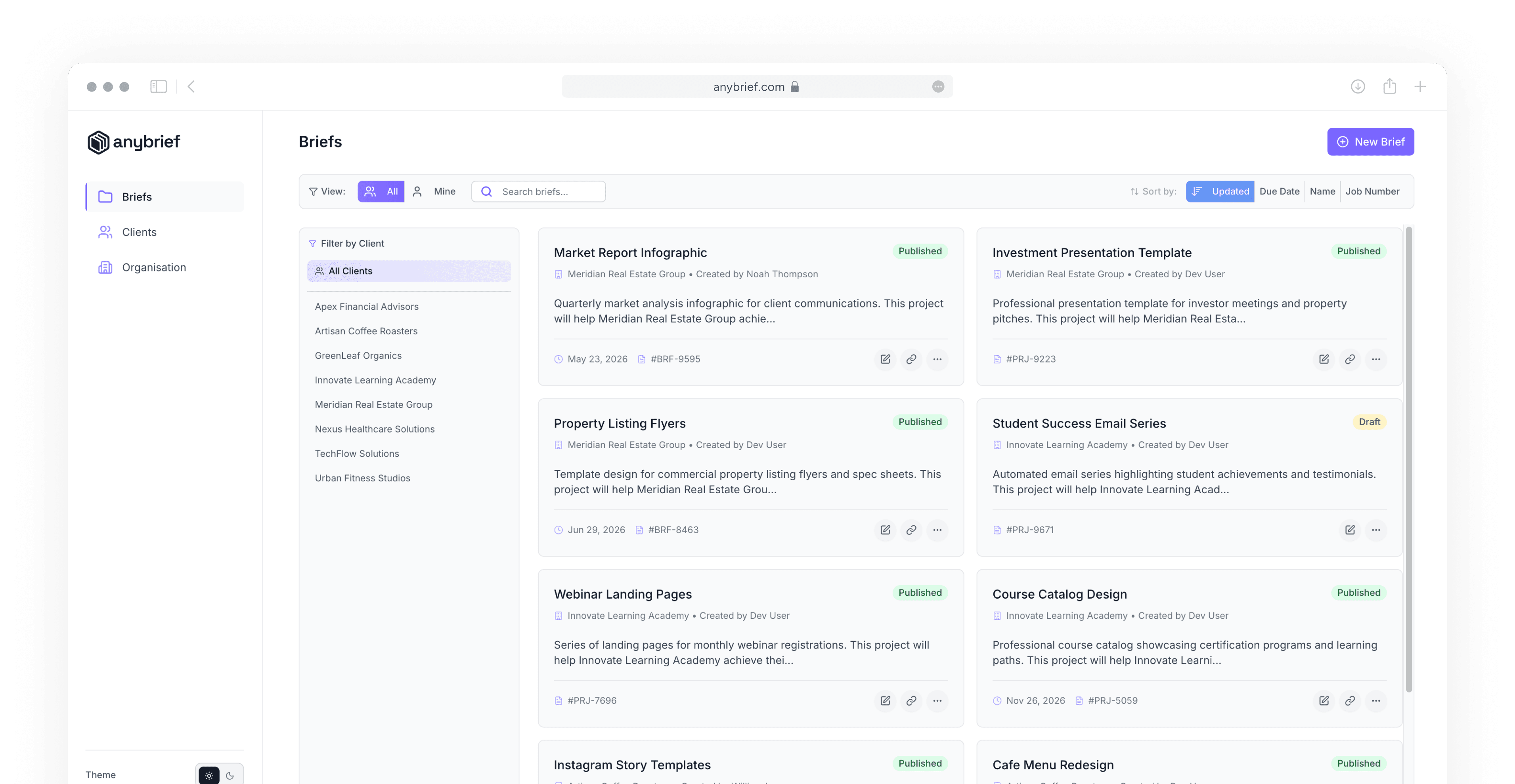
Task: Open more options on Investment Presentation Template card
Action: (x=1376, y=359)
